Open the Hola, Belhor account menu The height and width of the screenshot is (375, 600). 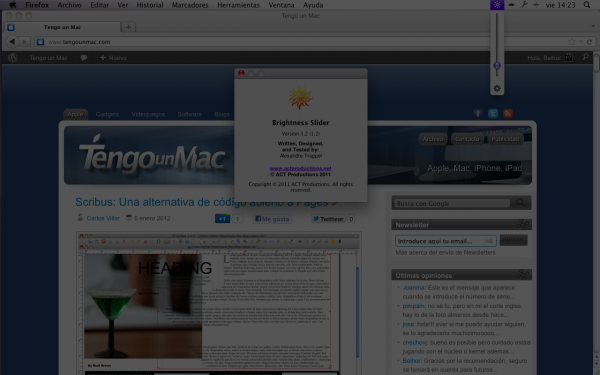point(549,58)
